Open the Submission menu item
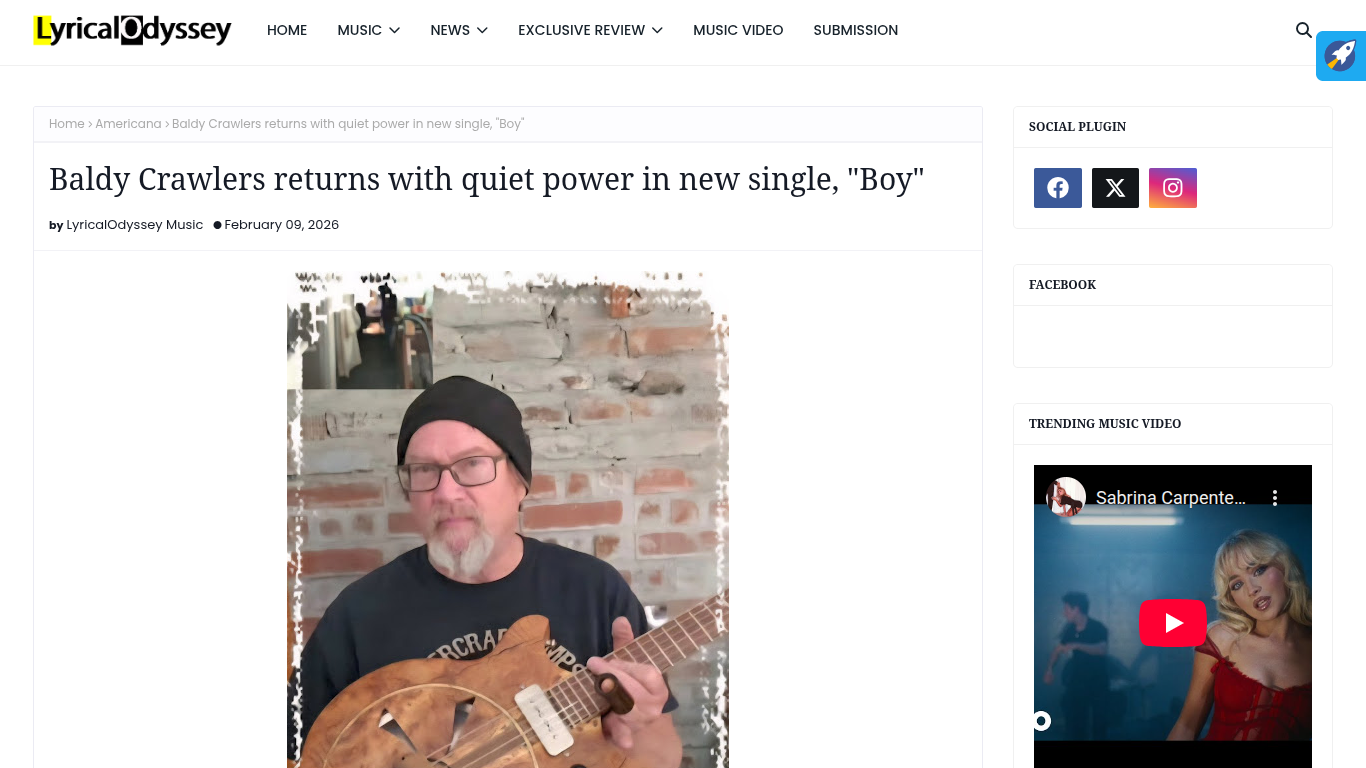Image resolution: width=1366 pixels, height=768 pixels. (x=855, y=30)
